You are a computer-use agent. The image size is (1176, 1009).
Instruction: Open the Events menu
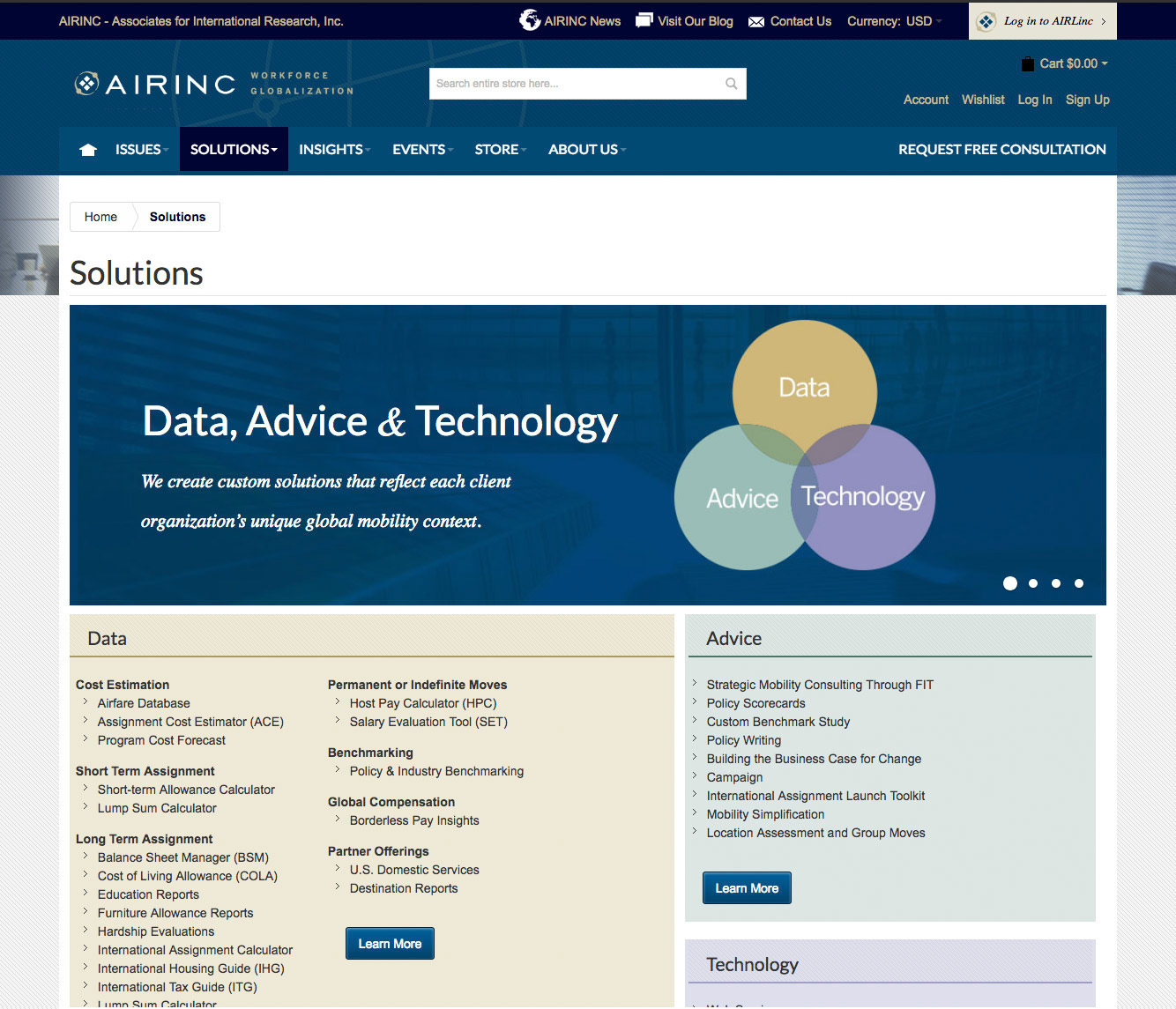422,149
